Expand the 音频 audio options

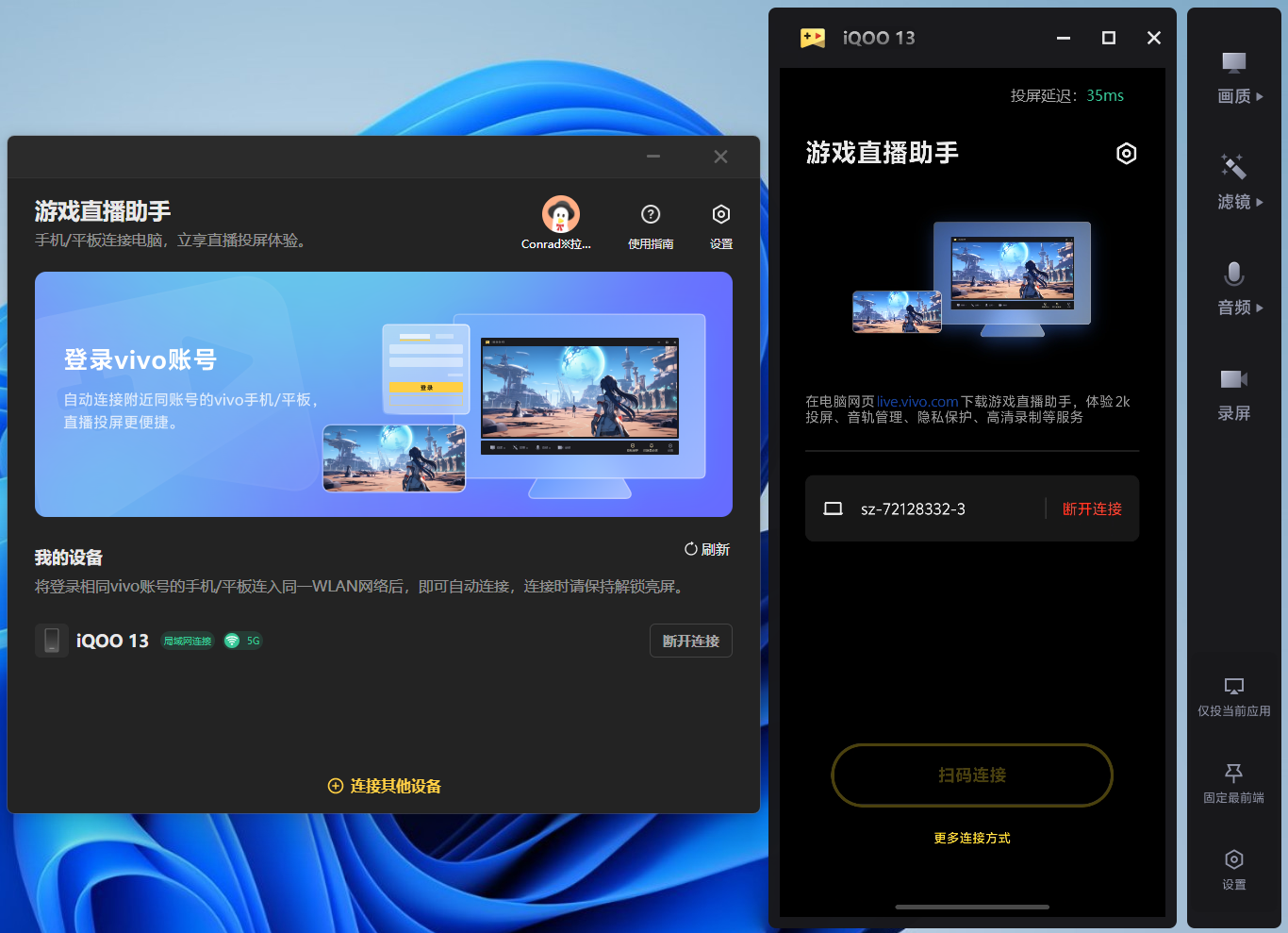[x=1234, y=289]
